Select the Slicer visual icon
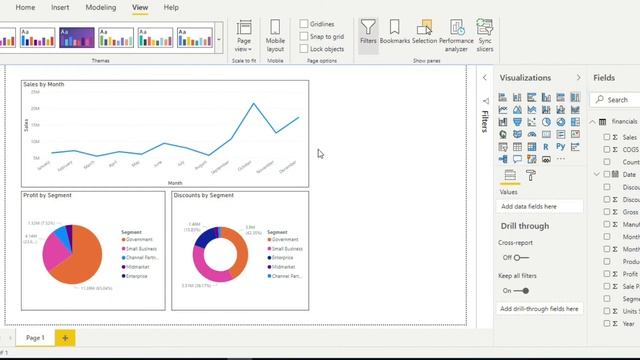640x360 pixels. click(x=502, y=147)
